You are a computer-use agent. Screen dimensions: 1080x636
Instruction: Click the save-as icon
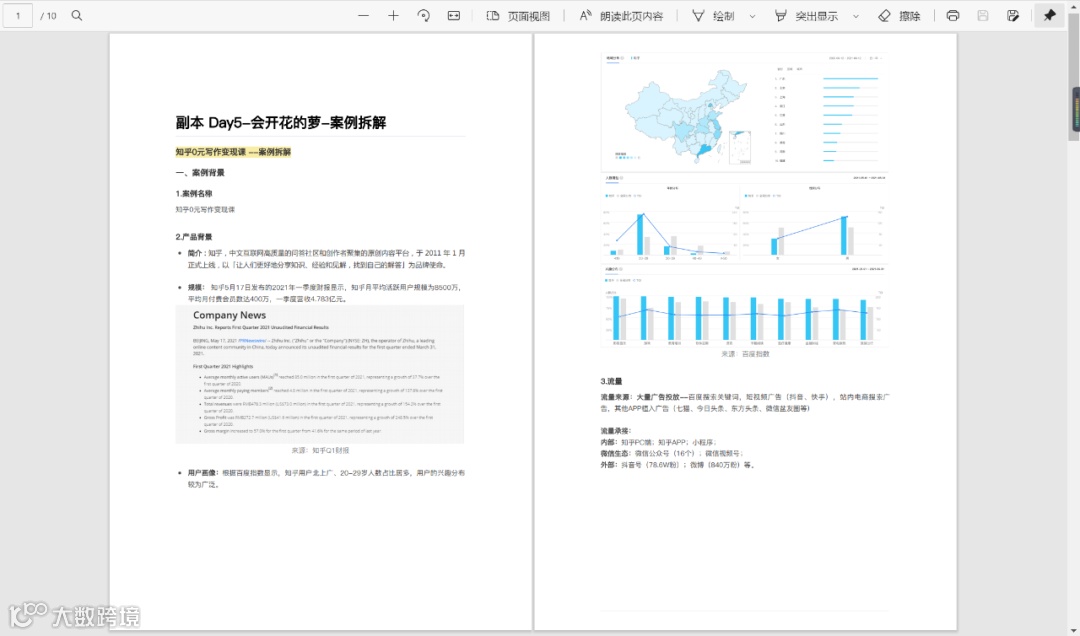pyautogui.click(x=1012, y=15)
